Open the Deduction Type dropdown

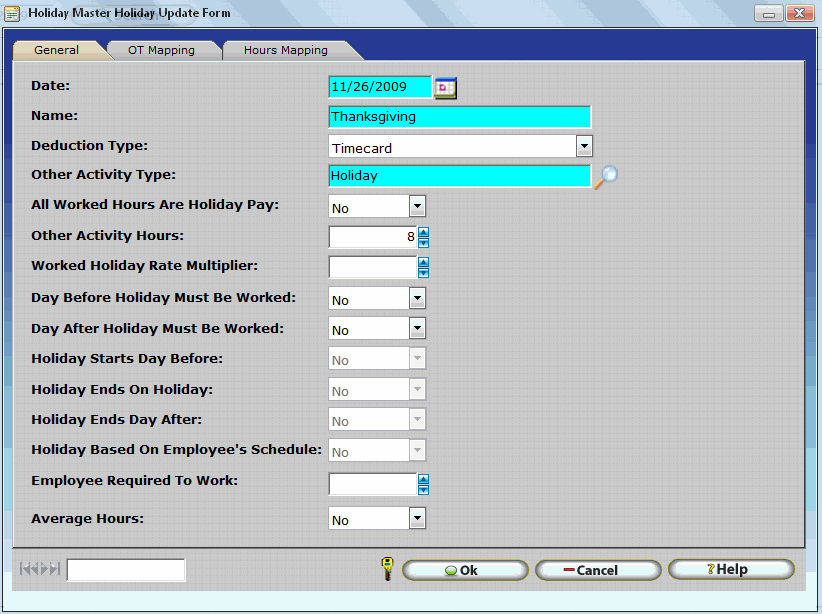coord(584,147)
